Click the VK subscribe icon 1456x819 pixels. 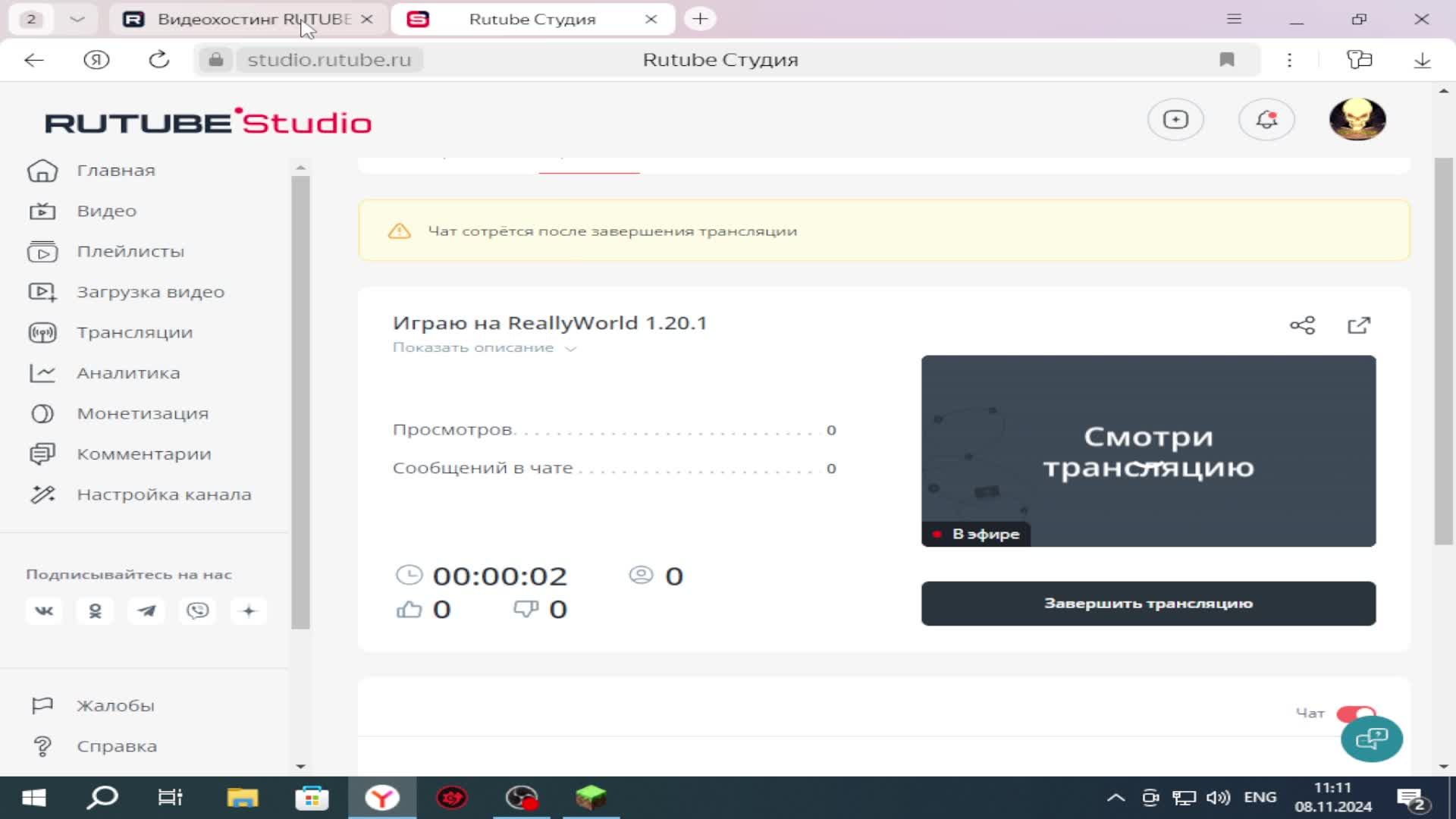[44, 610]
